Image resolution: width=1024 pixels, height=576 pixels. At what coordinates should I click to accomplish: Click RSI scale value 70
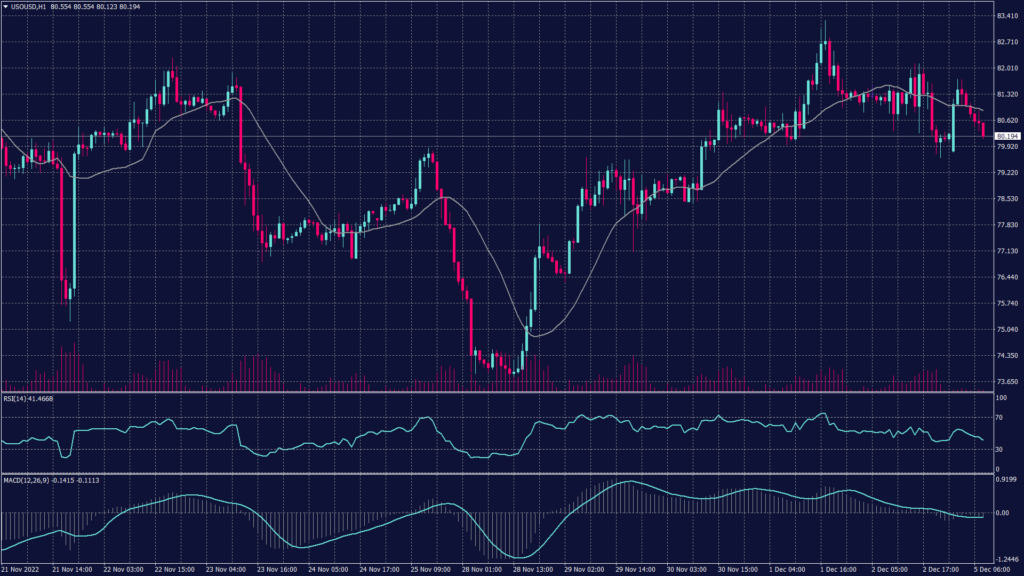1000,419
